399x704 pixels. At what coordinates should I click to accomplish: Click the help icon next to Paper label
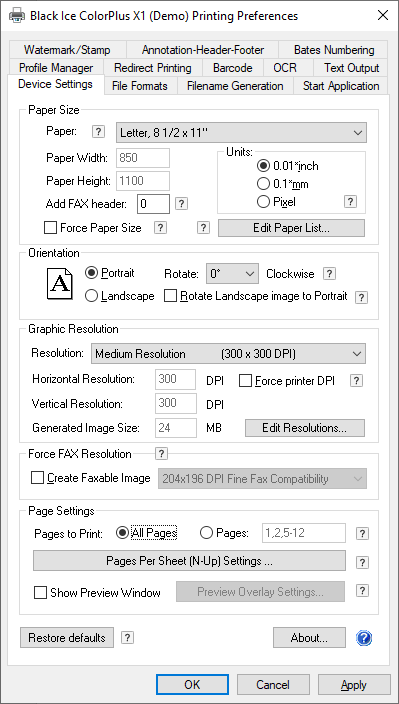point(98,132)
